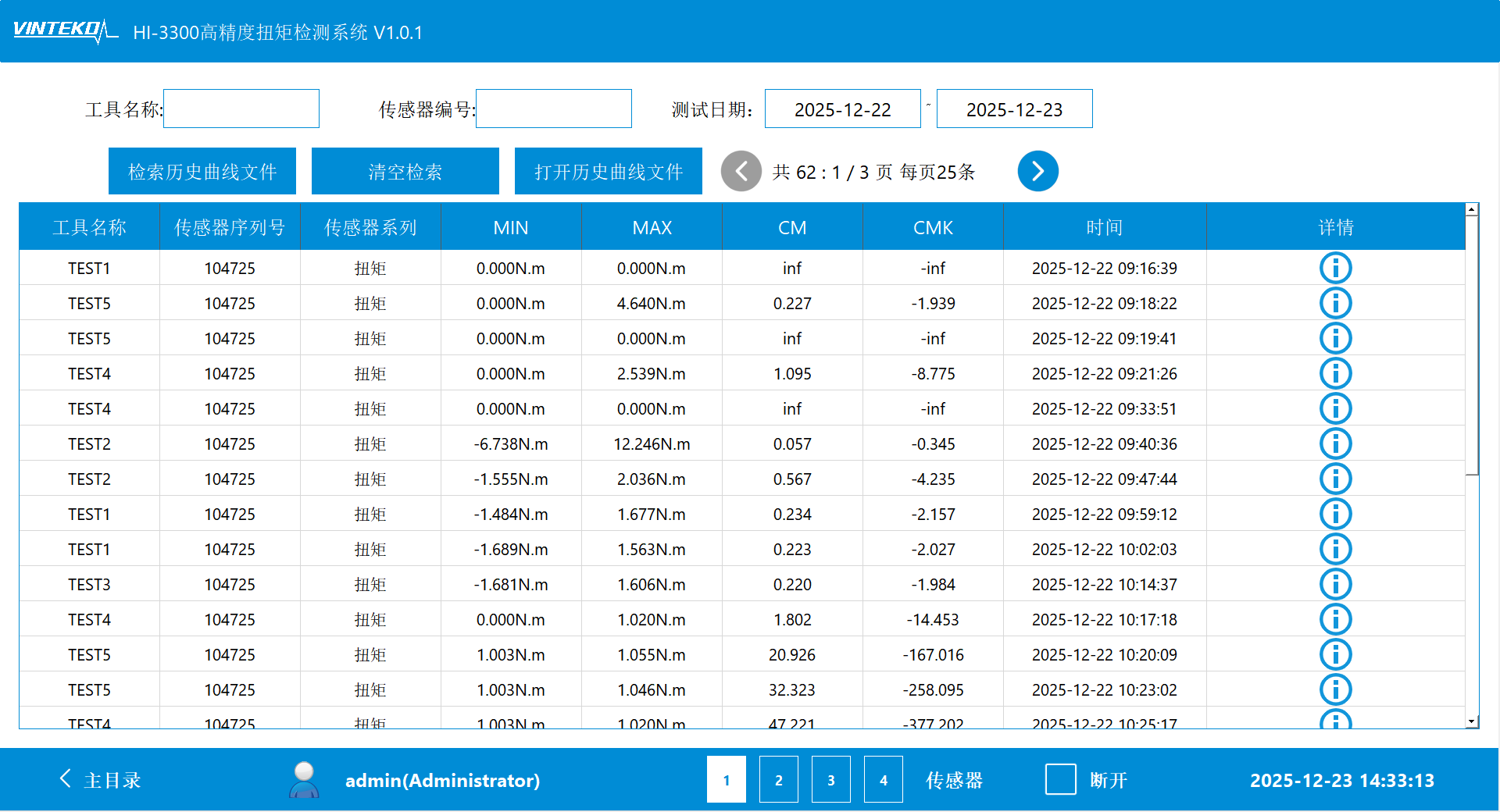Go to next page of results
1500x812 pixels.
1037,171
